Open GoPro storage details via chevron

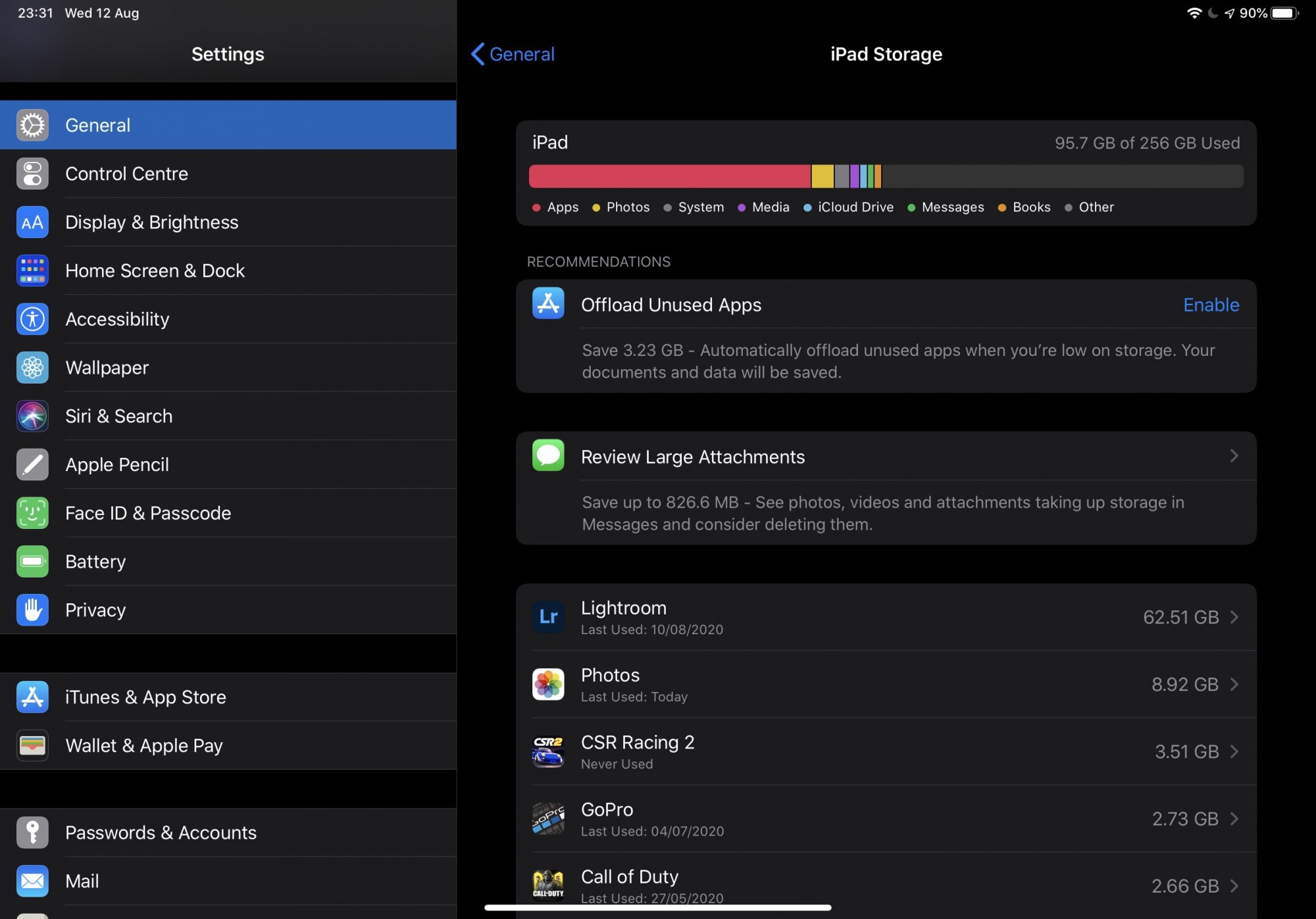1234,818
